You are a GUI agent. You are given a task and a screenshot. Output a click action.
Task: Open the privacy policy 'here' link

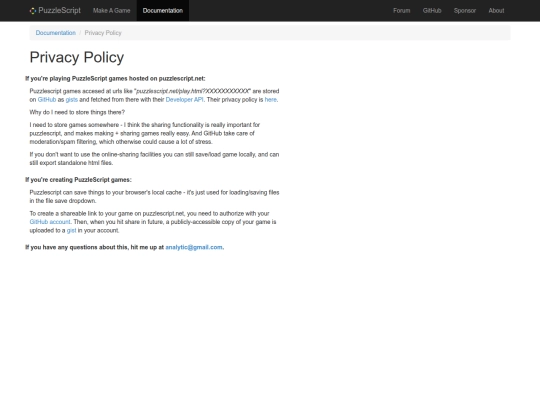270,100
